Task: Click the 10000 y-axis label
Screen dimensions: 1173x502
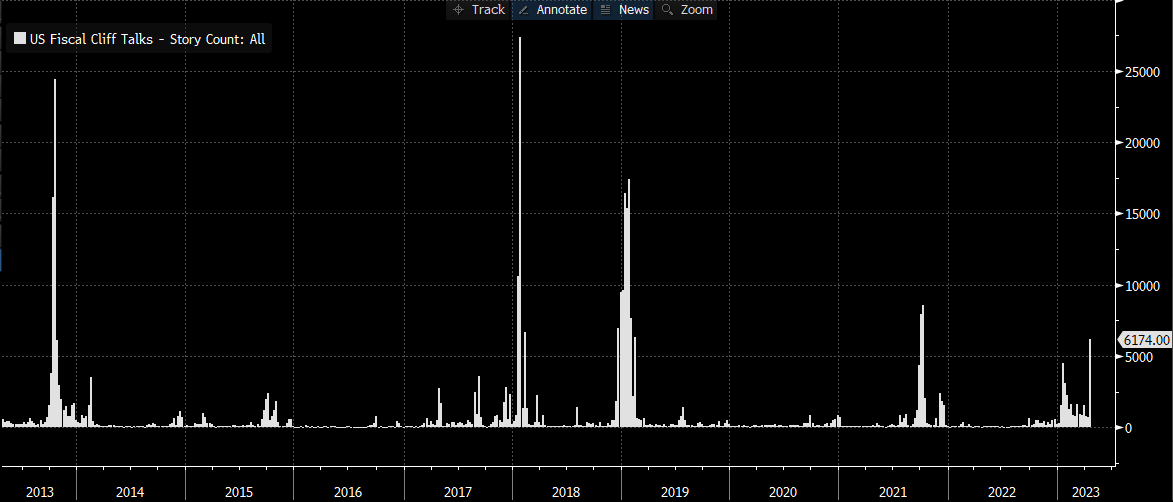Action: 1142,286
